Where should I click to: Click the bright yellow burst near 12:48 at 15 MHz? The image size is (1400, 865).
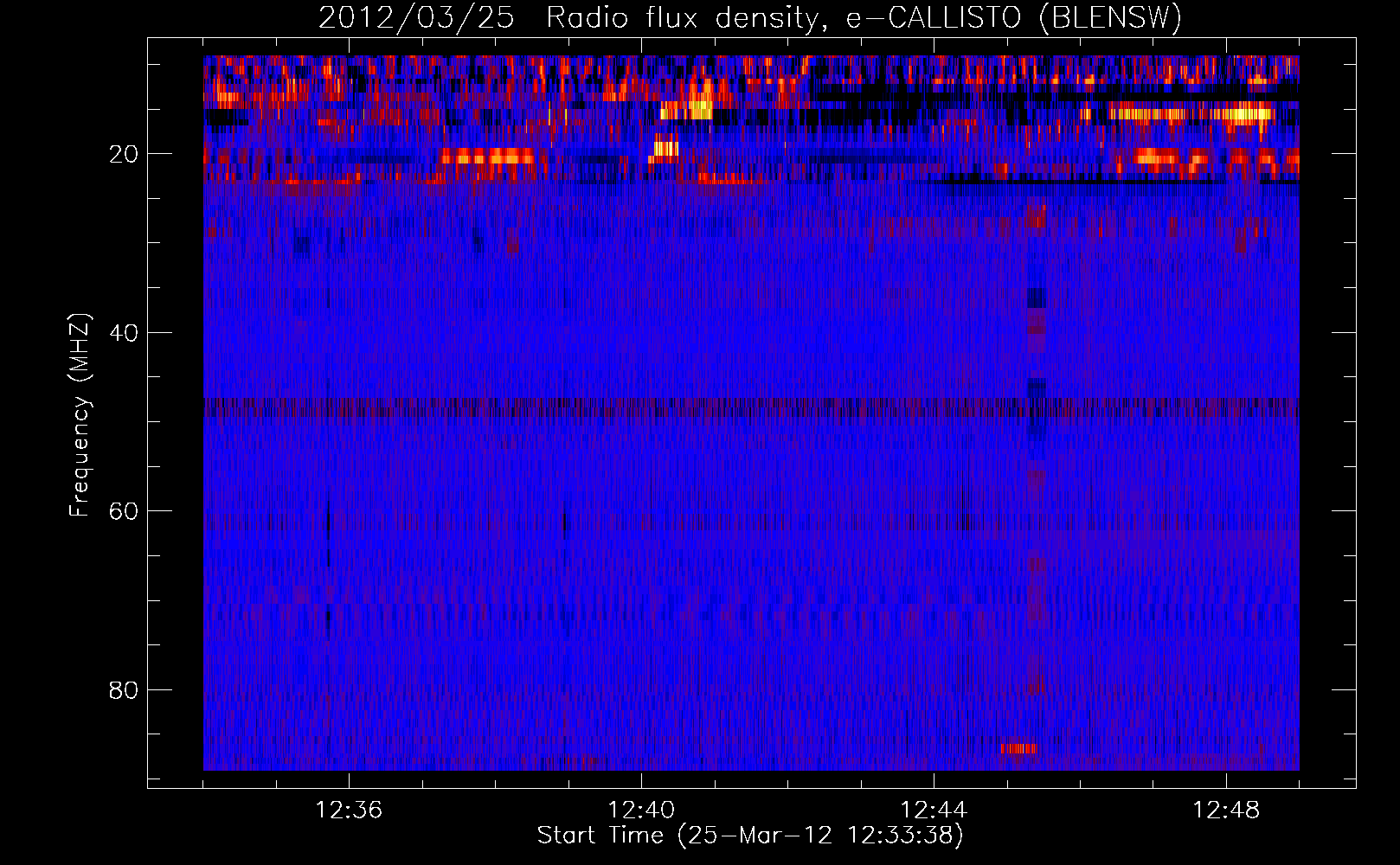click(1243, 113)
